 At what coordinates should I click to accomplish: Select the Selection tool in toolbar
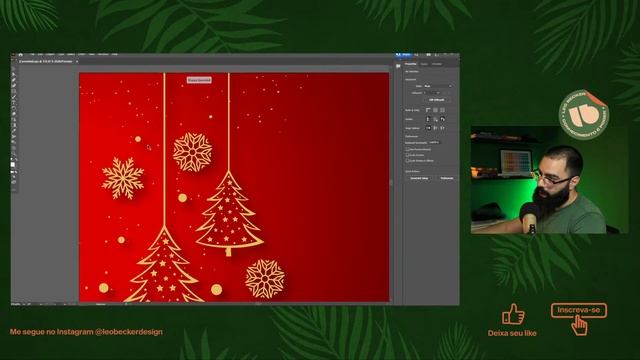pyautogui.click(x=13, y=69)
